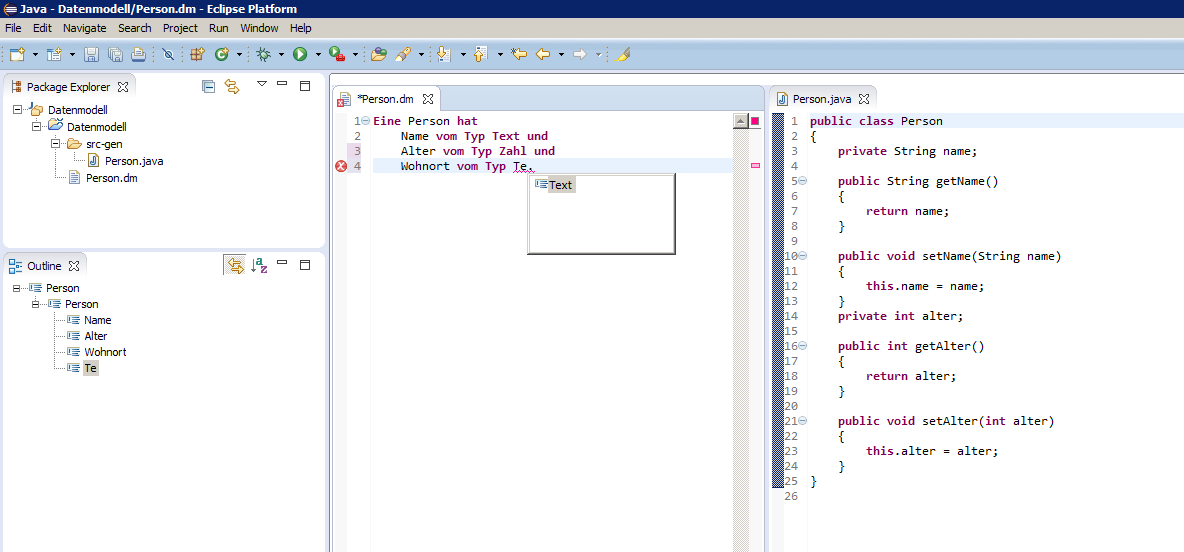Open Person.dm in Package Explorer
This screenshot has height=552, width=1184.
click(x=110, y=178)
